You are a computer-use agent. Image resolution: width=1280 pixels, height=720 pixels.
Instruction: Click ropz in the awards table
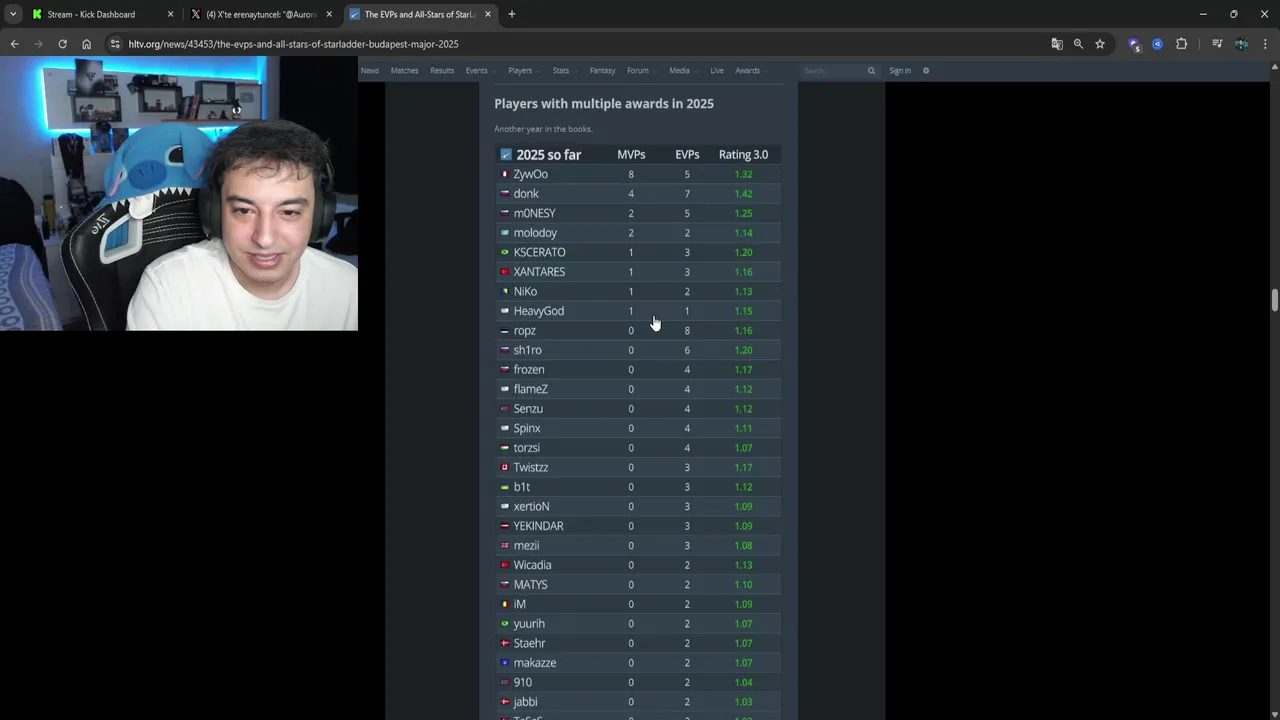pyautogui.click(x=524, y=331)
